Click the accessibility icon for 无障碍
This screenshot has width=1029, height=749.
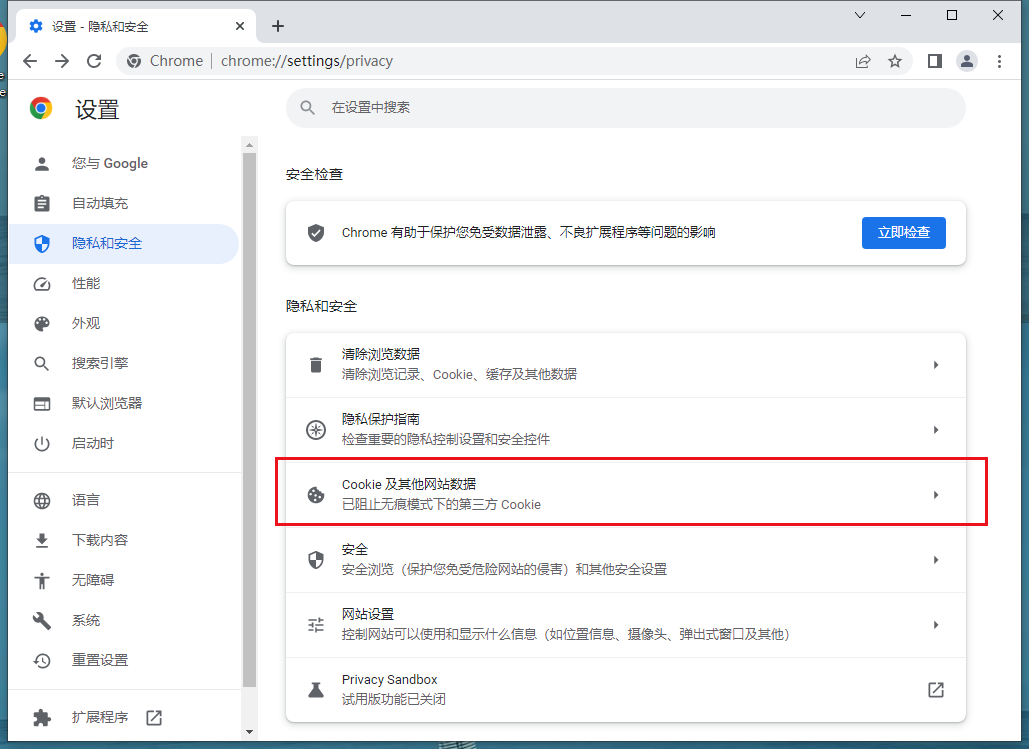click(x=42, y=580)
